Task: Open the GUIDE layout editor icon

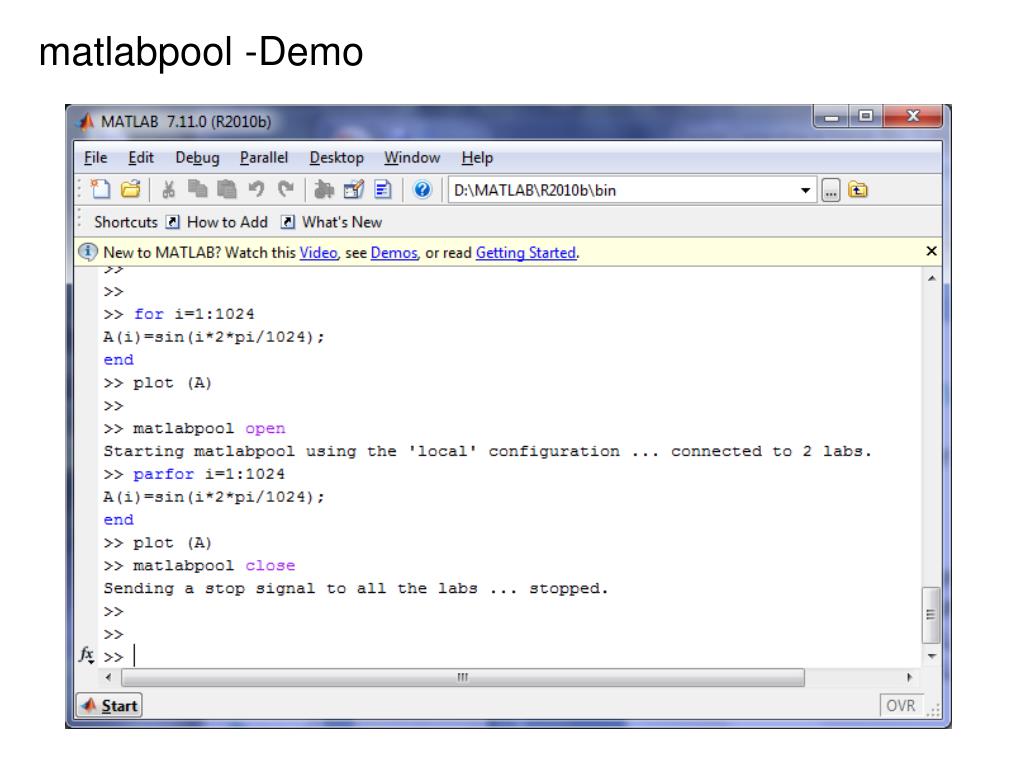Action: [353, 189]
